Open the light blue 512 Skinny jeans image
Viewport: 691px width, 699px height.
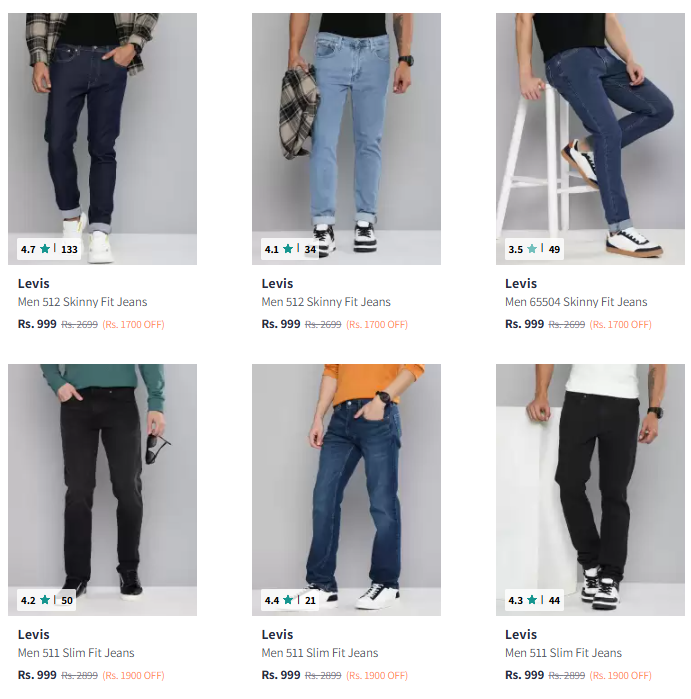pos(346,139)
